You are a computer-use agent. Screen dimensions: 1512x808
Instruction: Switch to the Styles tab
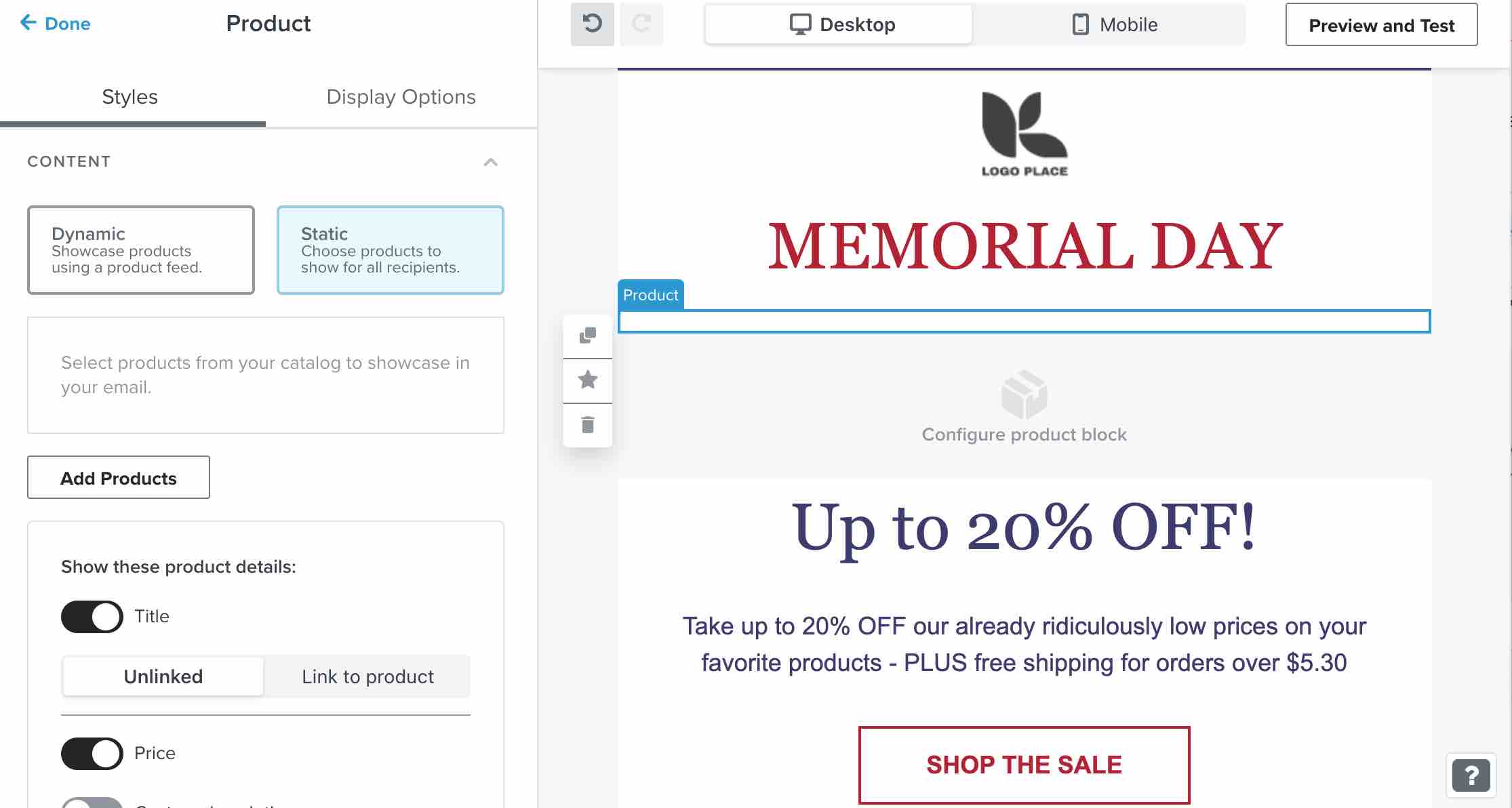[x=129, y=96]
